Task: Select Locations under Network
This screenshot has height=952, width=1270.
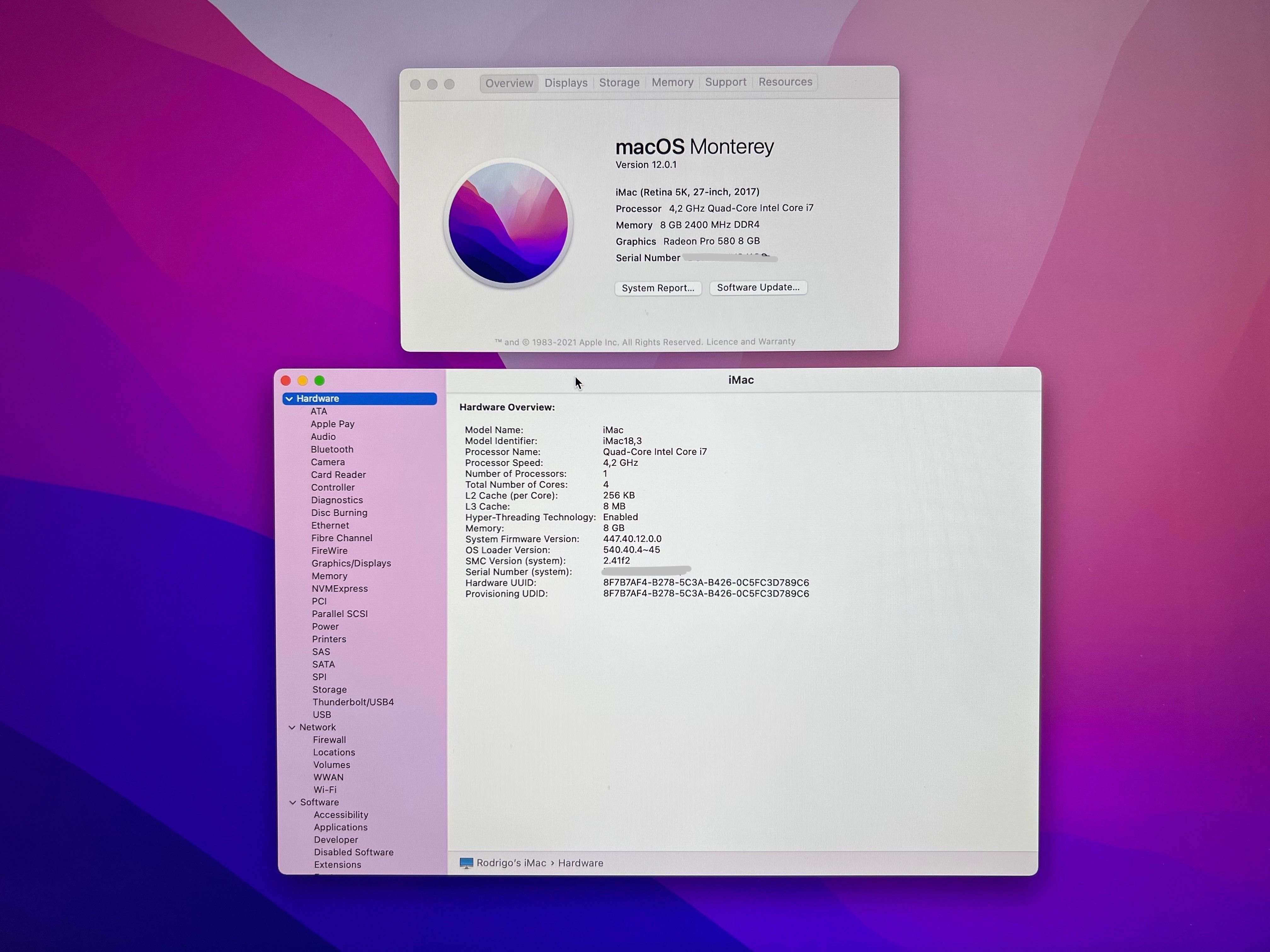Action: coord(334,752)
